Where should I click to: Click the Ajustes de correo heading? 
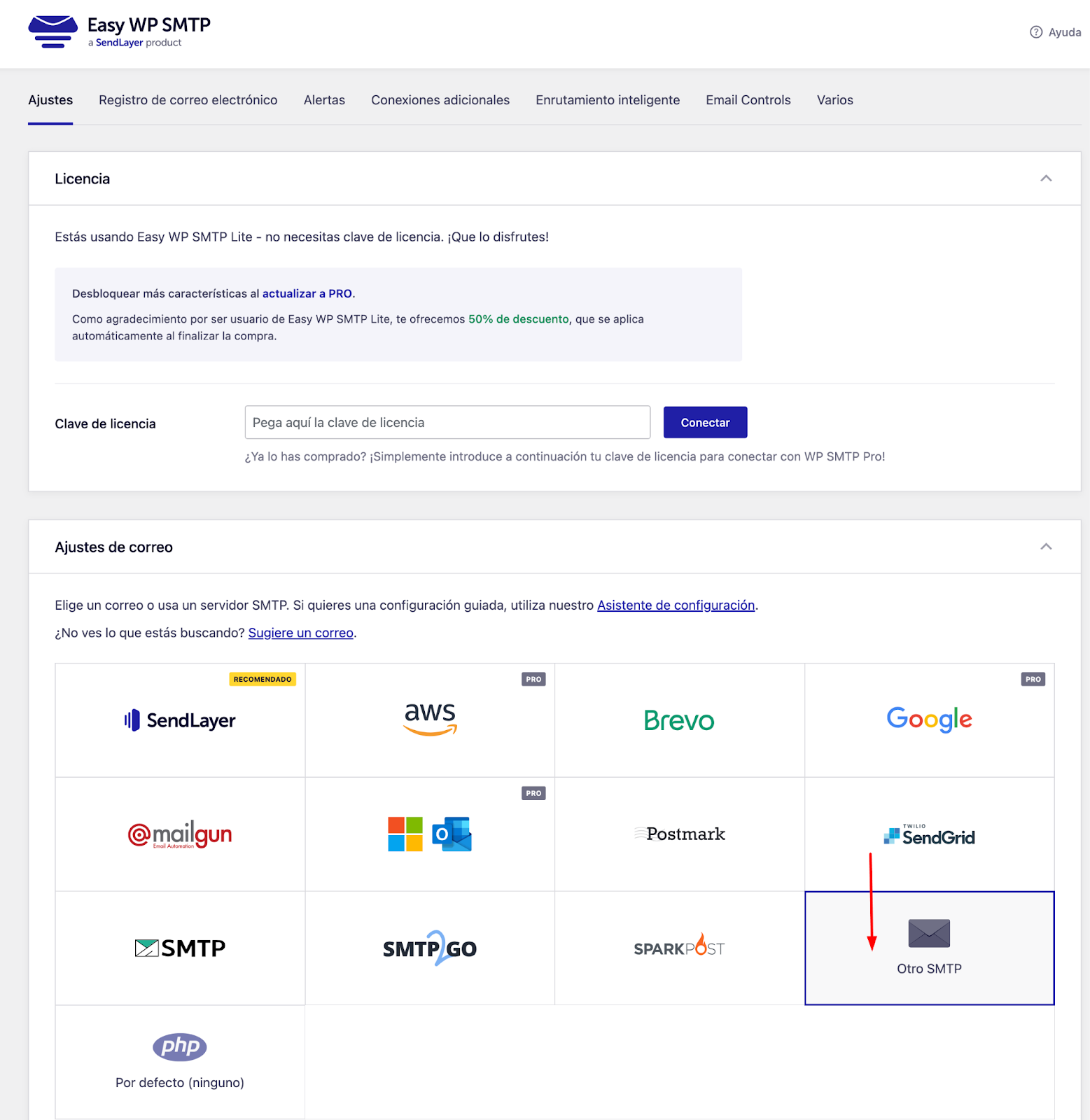coord(114,547)
